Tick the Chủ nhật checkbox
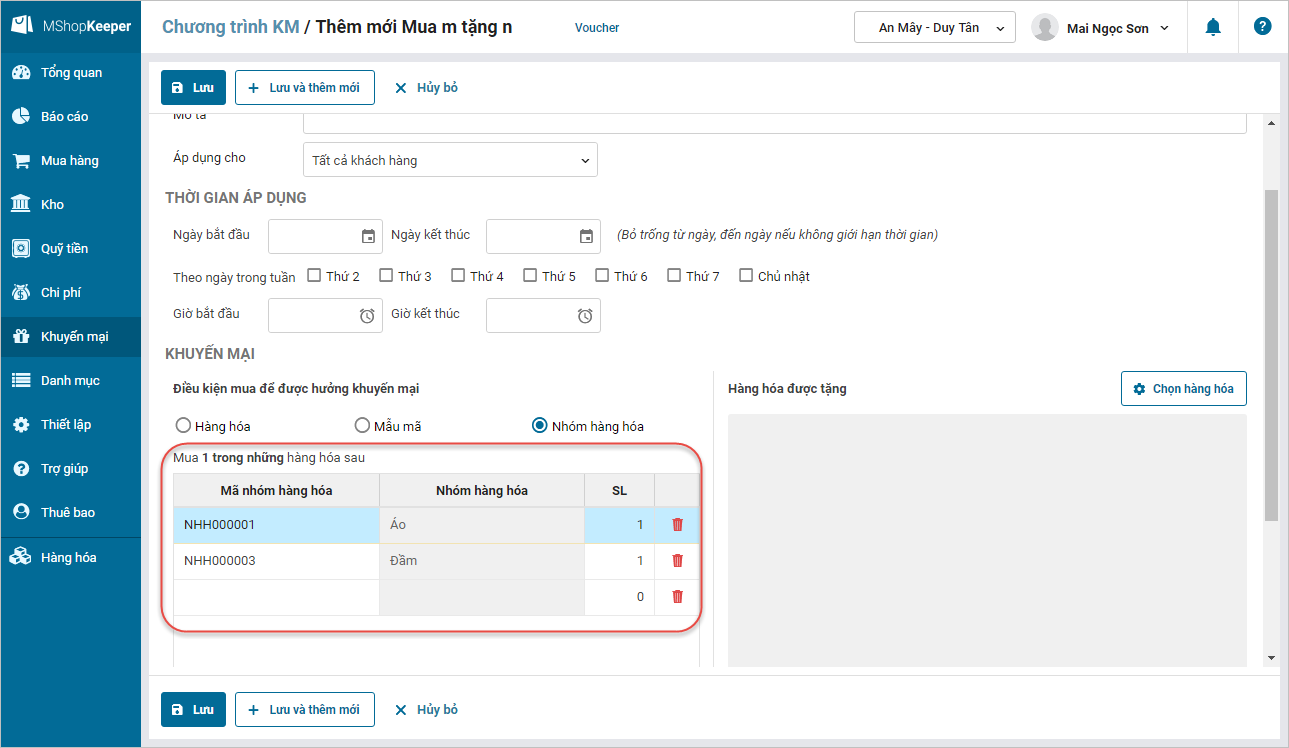 [746, 276]
